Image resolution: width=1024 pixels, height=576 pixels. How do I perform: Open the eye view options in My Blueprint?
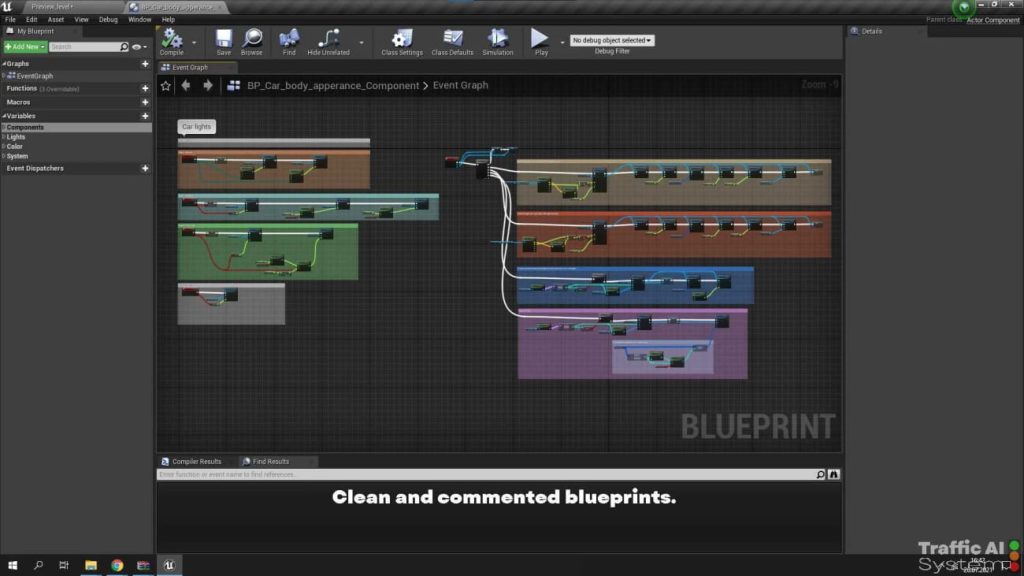140,47
